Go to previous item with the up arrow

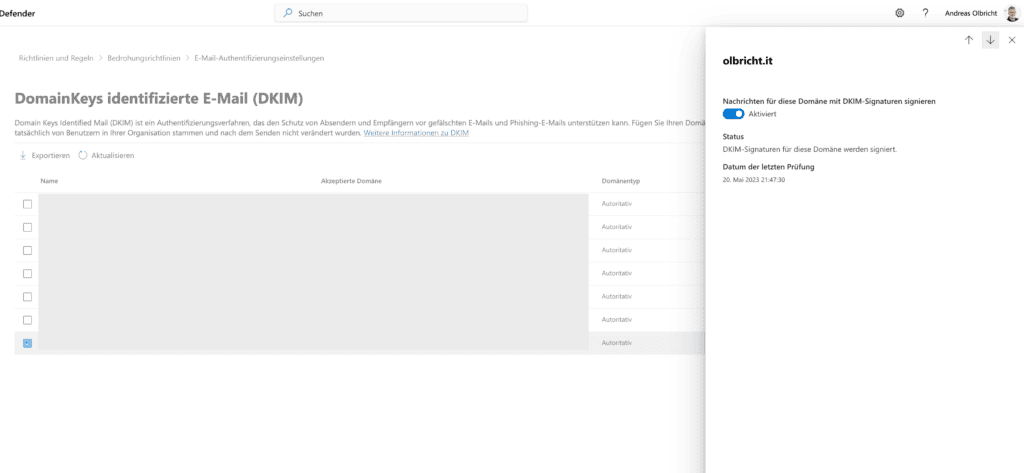coord(968,40)
